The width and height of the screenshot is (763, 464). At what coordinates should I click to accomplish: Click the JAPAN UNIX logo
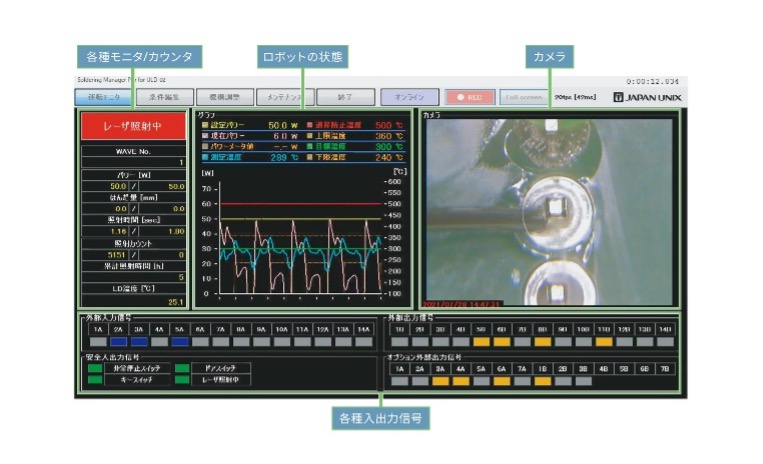647,97
